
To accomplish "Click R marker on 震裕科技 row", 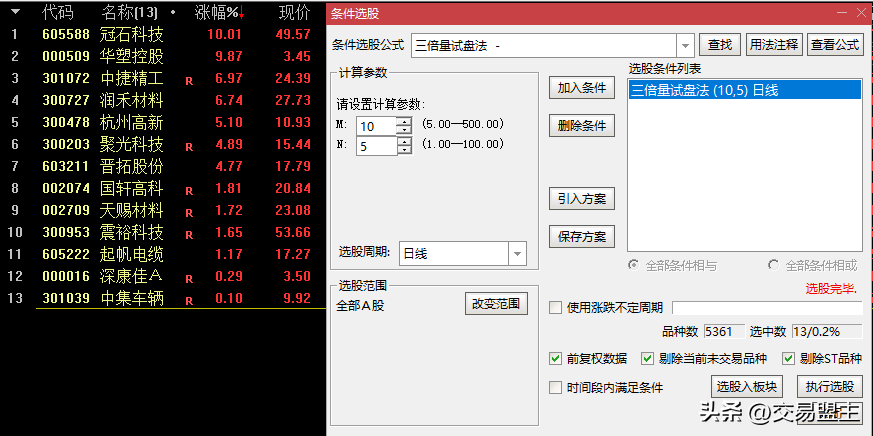I will [x=189, y=234].
